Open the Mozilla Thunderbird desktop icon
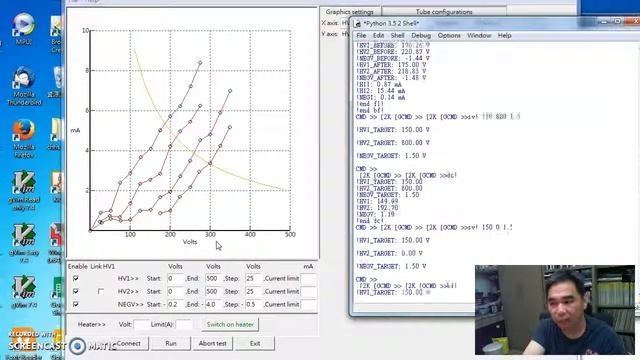 [x=24, y=86]
